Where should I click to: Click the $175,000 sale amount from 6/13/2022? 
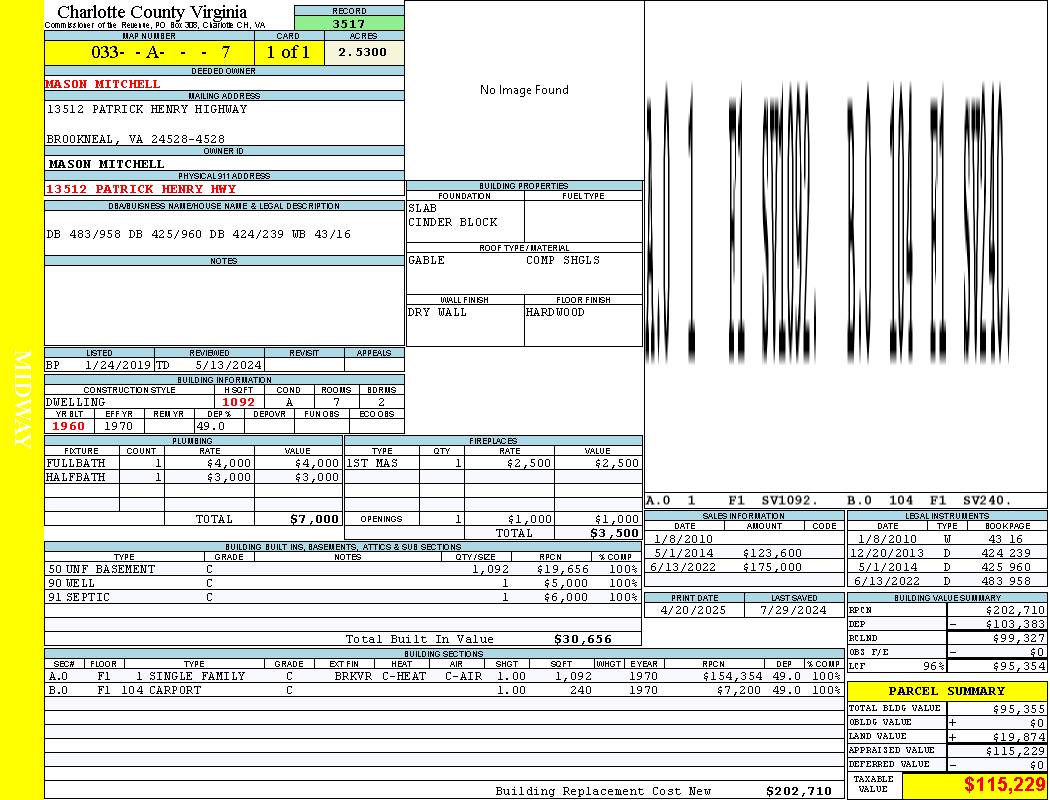click(x=771, y=567)
